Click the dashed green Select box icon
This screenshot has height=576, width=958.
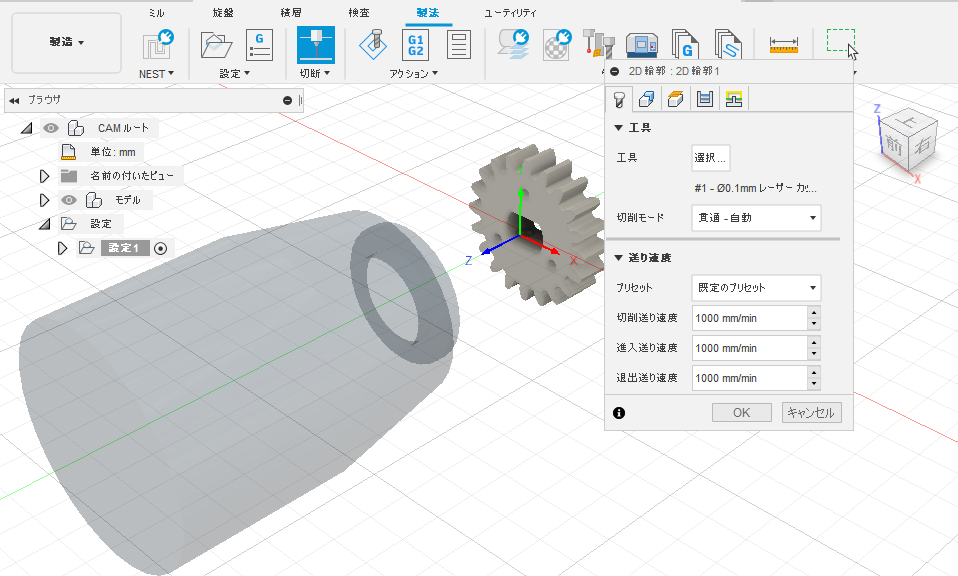click(841, 40)
